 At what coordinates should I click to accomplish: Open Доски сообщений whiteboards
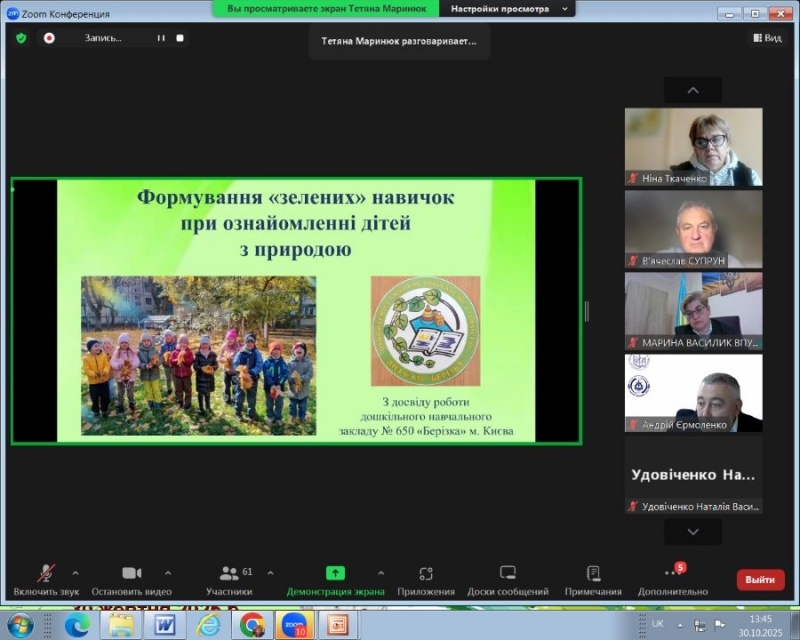[x=507, y=574]
